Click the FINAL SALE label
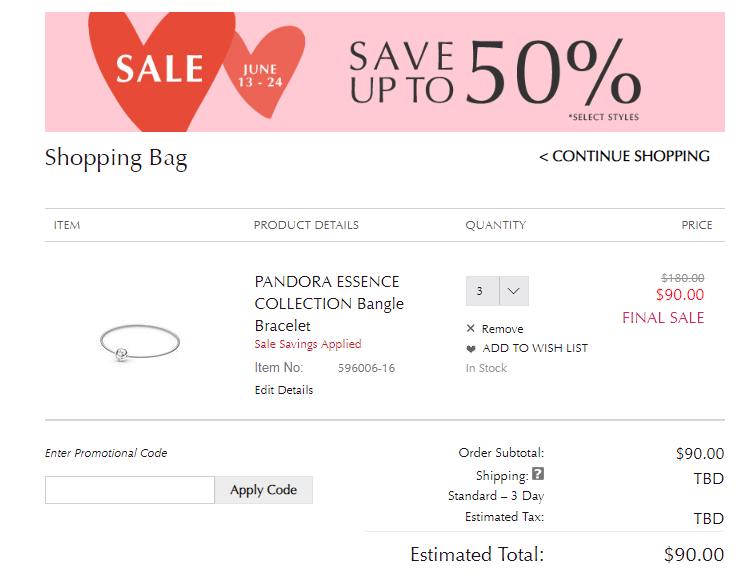Image resolution: width=747 pixels, height=581 pixels. pos(663,318)
